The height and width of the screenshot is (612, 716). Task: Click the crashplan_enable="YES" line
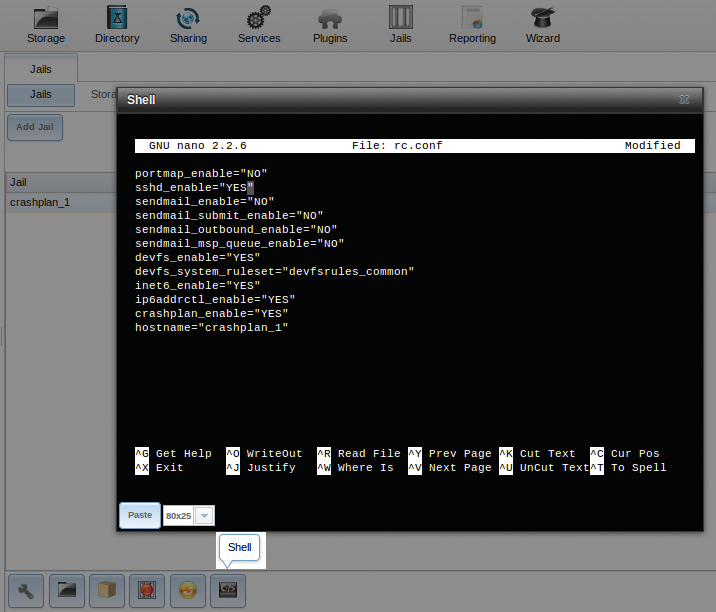tap(211, 314)
